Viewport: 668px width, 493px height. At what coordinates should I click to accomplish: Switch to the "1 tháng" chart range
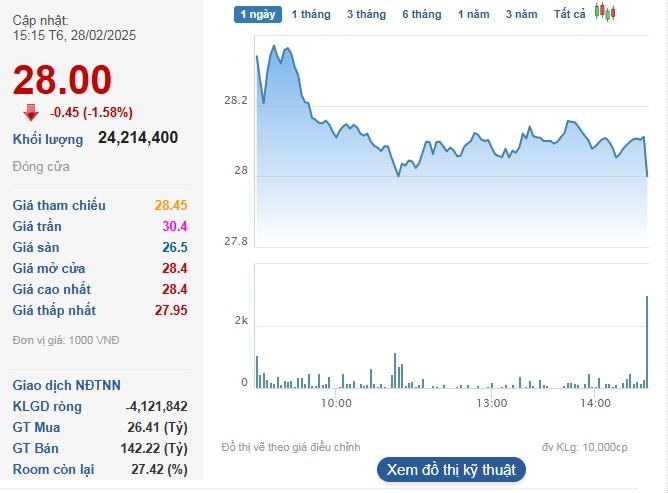point(310,14)
